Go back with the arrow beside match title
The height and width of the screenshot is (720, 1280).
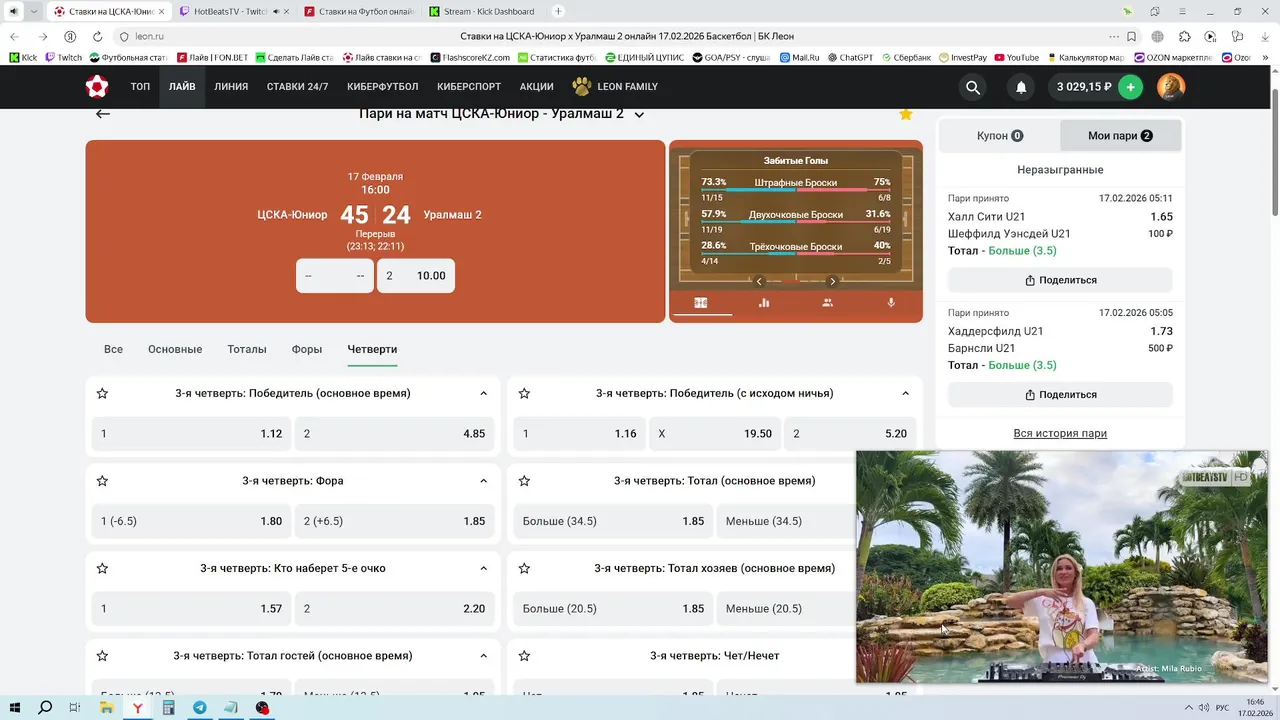point(103,114)
